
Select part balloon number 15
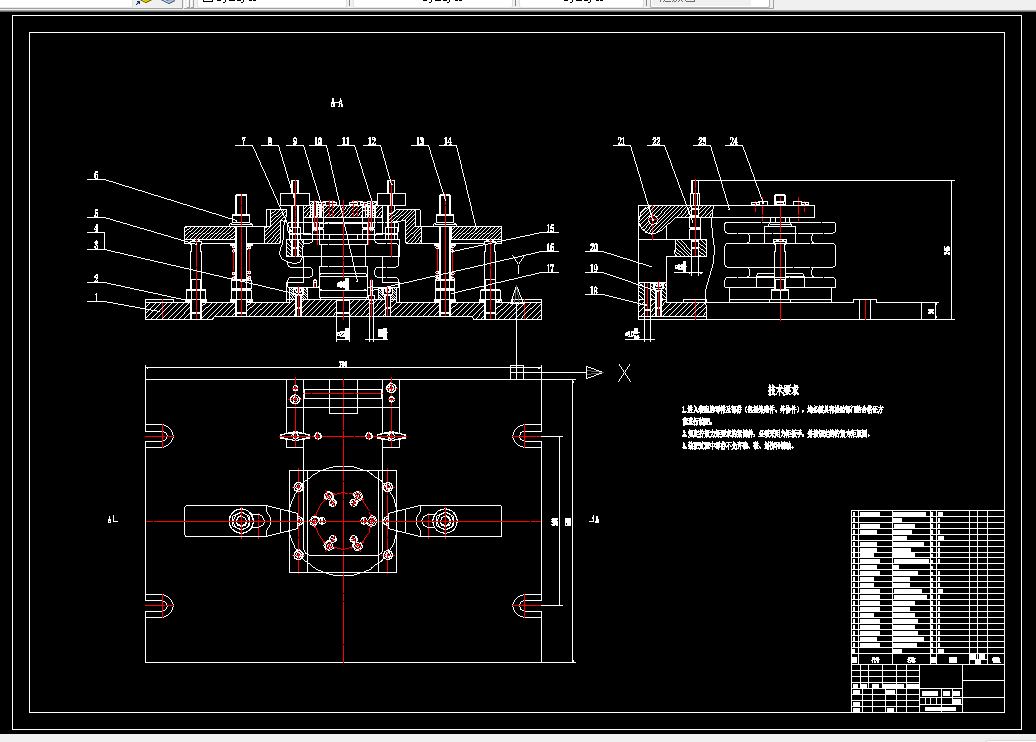point(550,229)
